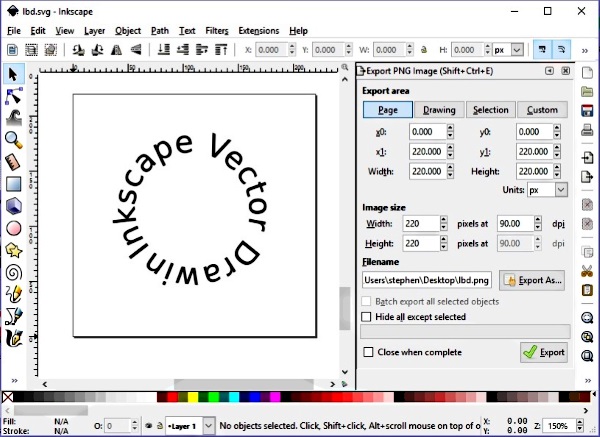Viewport: 600px width, 437px height.
Task: Pick the magenta palette swatch
Action: [275, 397]
